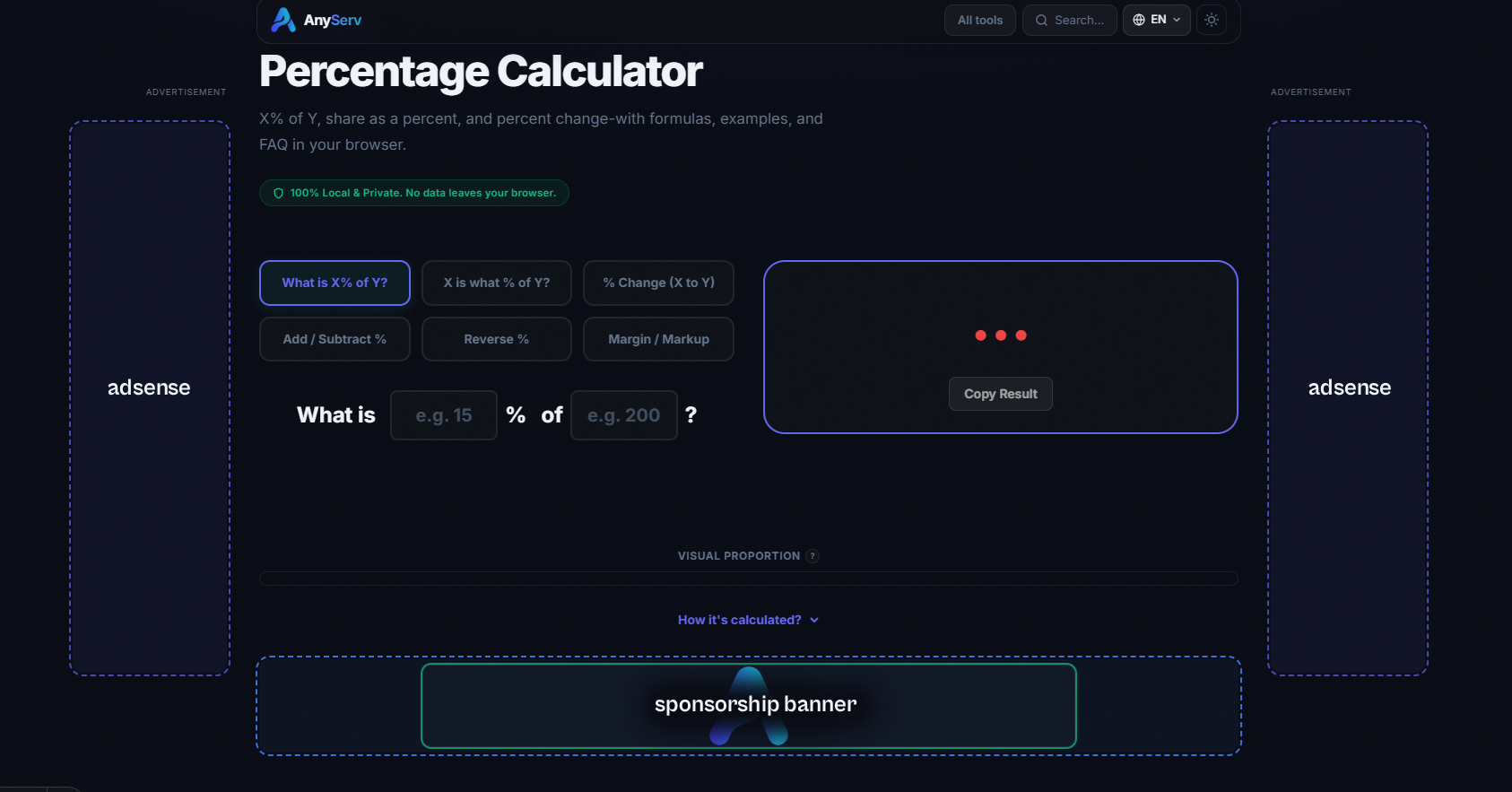Click the left adsense advertisement
Image resolution: width=1512 pixels, height=792 pixels.
coord(150,398)
